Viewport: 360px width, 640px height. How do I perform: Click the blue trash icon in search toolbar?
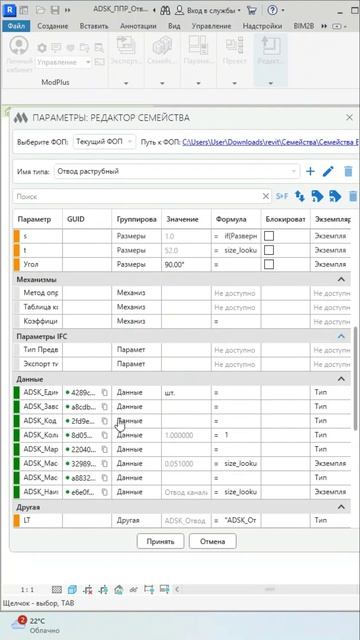[353, 196]
